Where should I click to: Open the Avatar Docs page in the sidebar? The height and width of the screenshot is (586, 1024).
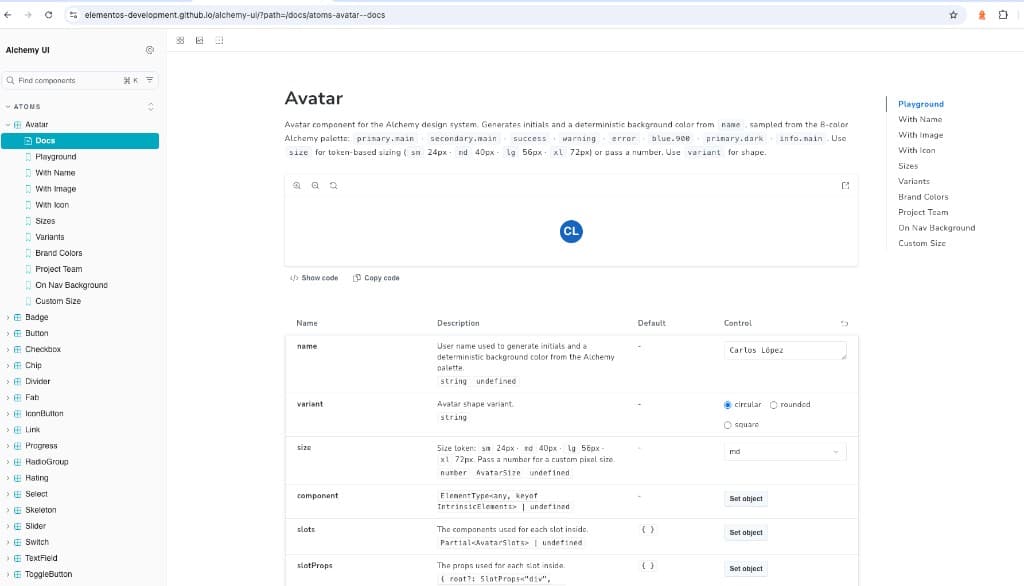coord(80,140)
